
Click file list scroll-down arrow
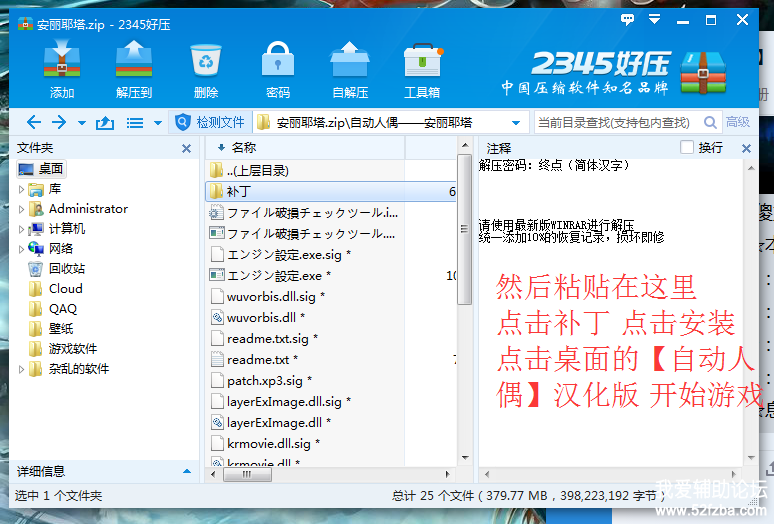pos(464,457)
